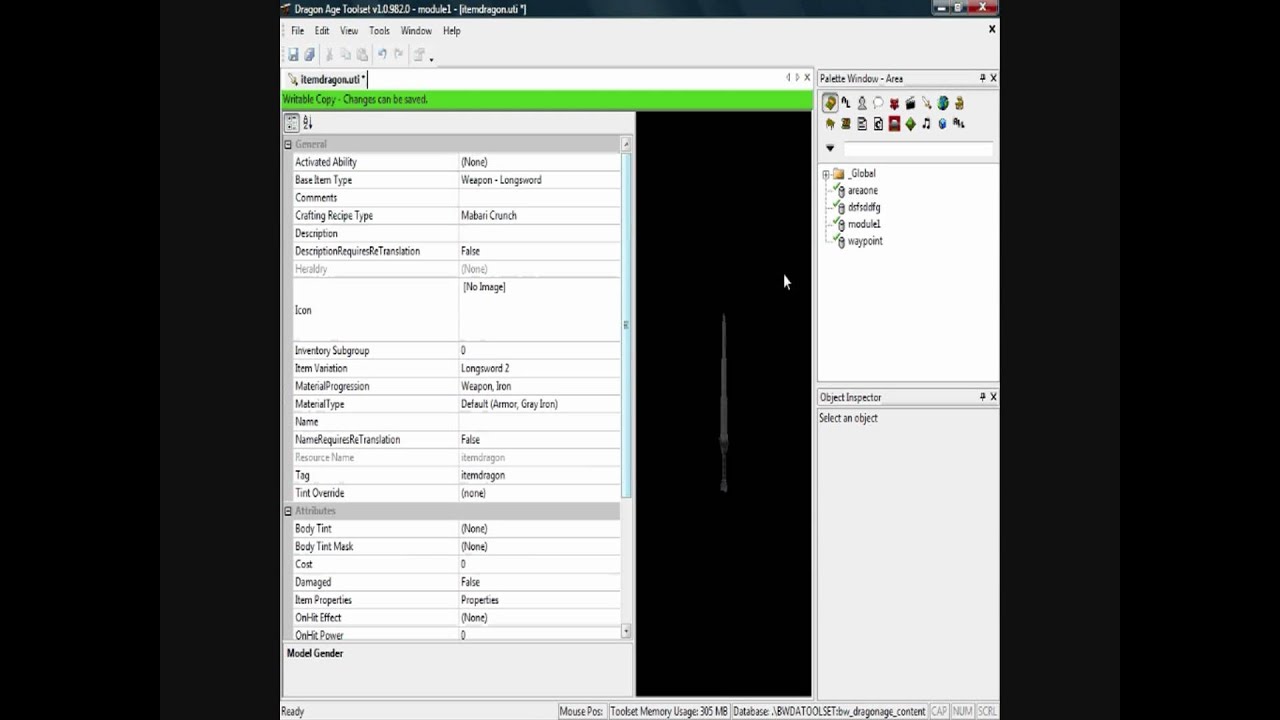Click the Copy toolbar icon
The image size is (1280, 720).
(x=346, y=55)
